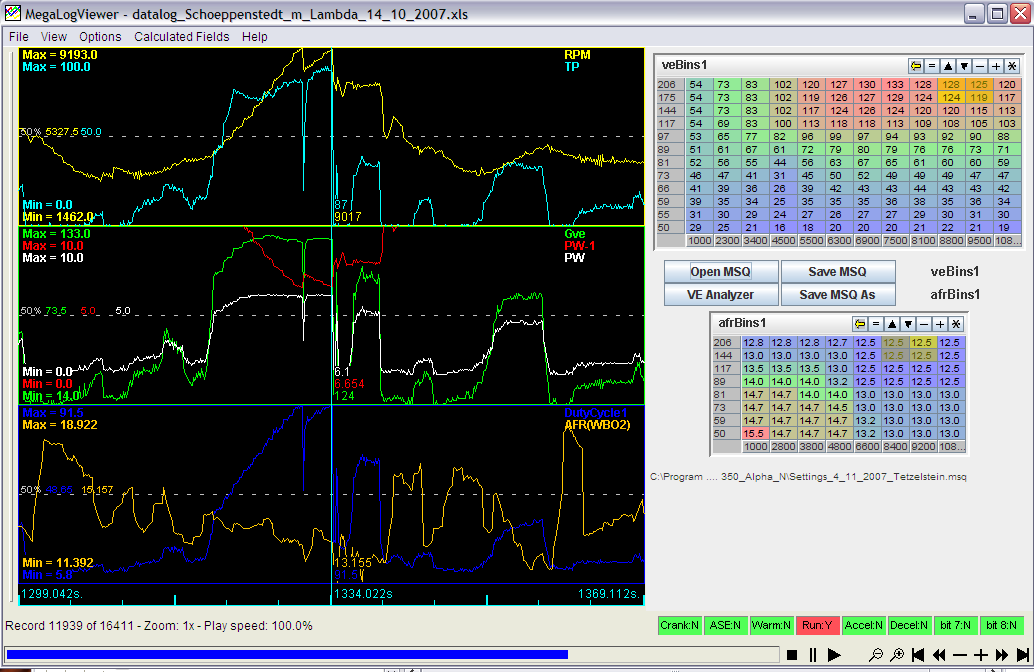Click the VE Analyzer button
This screenshot has height=672, width=1034.
(720, 294)
